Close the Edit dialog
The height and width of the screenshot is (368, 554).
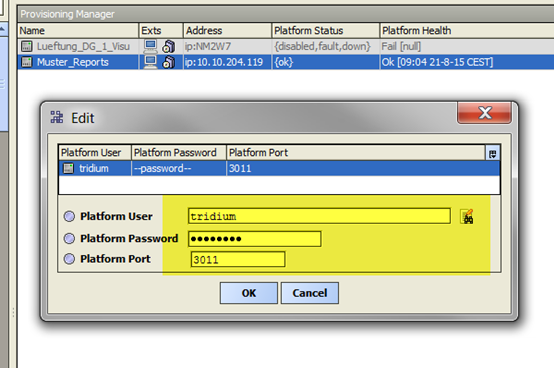[484, 113]
